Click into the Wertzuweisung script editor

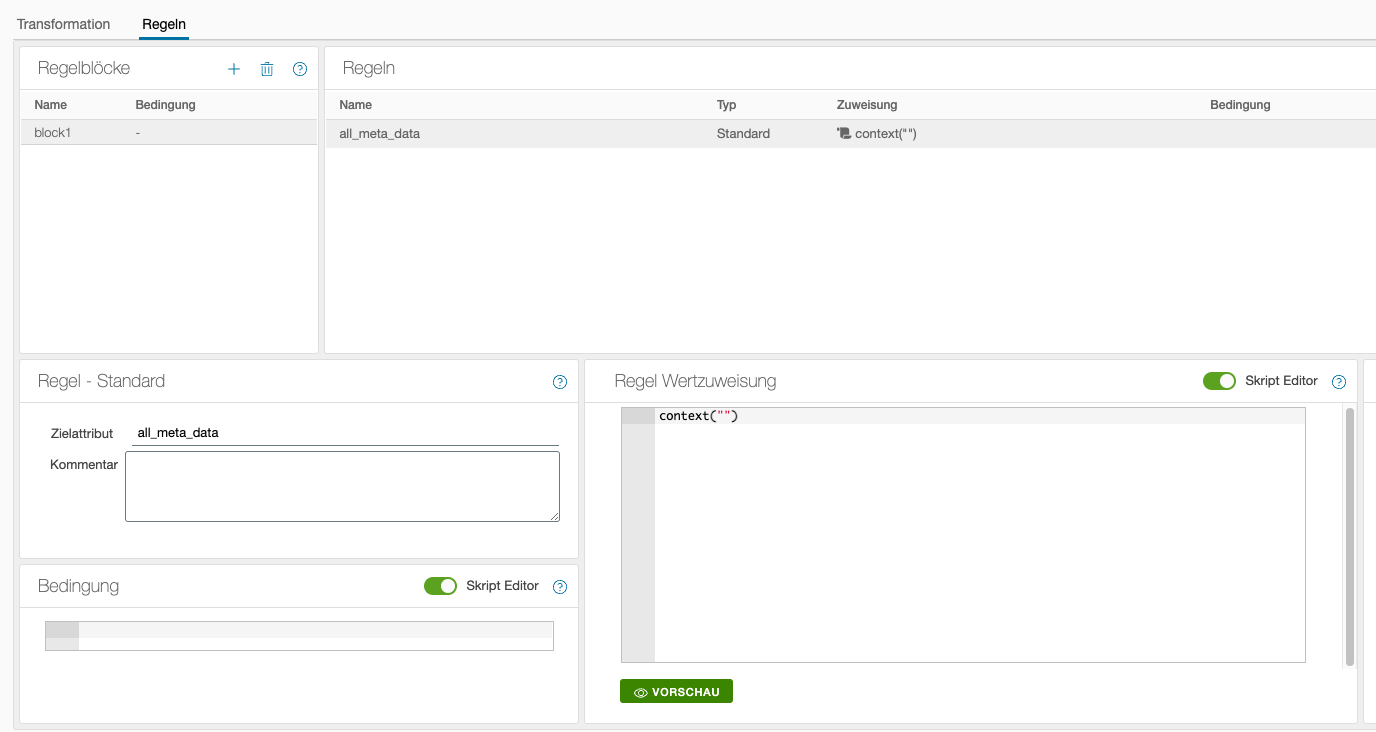click(978, 540)
